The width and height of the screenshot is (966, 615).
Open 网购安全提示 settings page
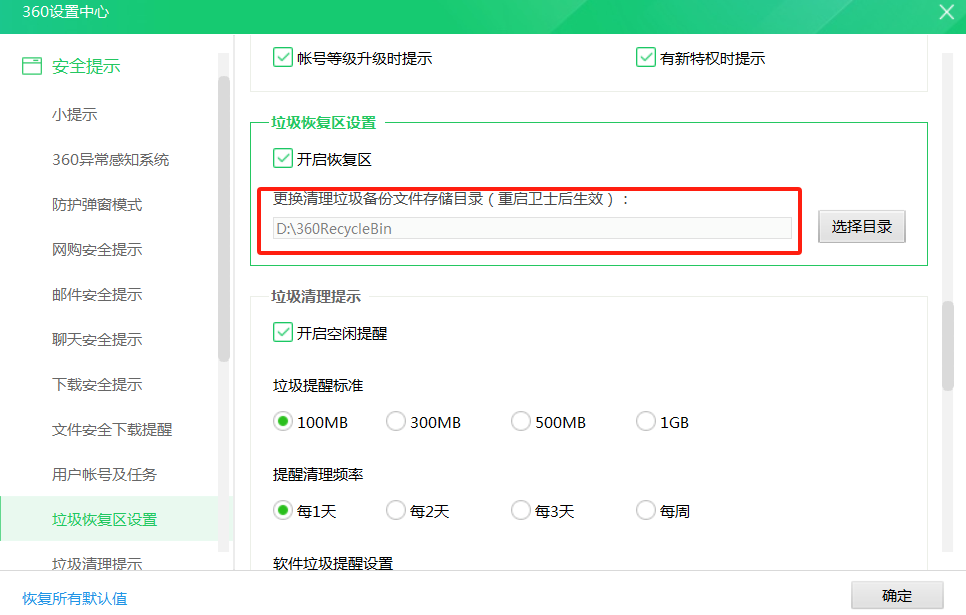point(97,250)
